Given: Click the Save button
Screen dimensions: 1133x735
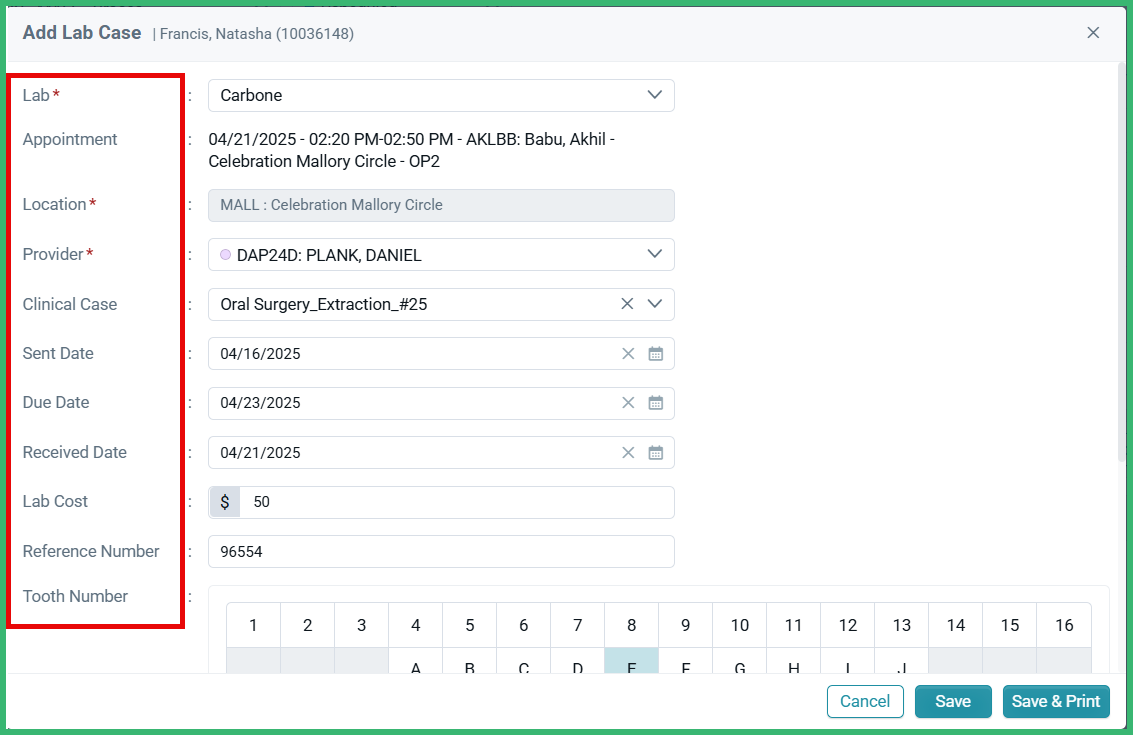Looking at the screenshot, I should 952,701.
